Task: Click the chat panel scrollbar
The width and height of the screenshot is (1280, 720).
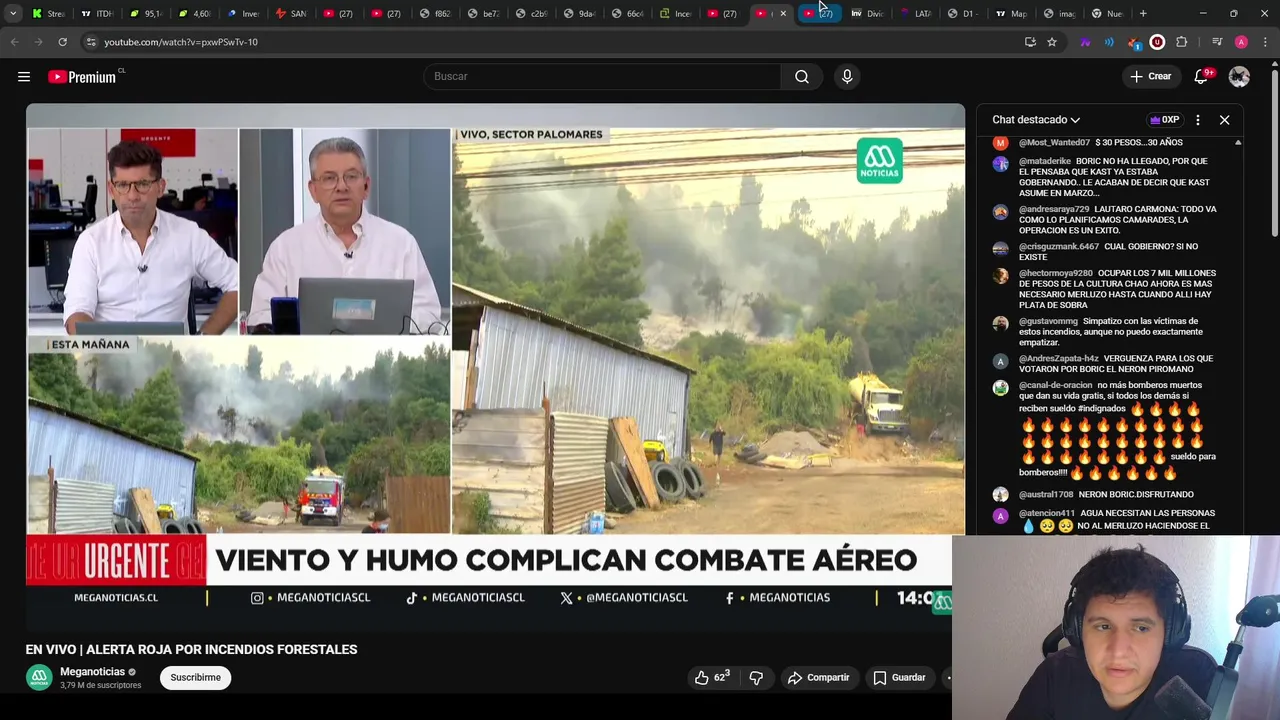Action: pyautogui.click(x=1238, y=335)
